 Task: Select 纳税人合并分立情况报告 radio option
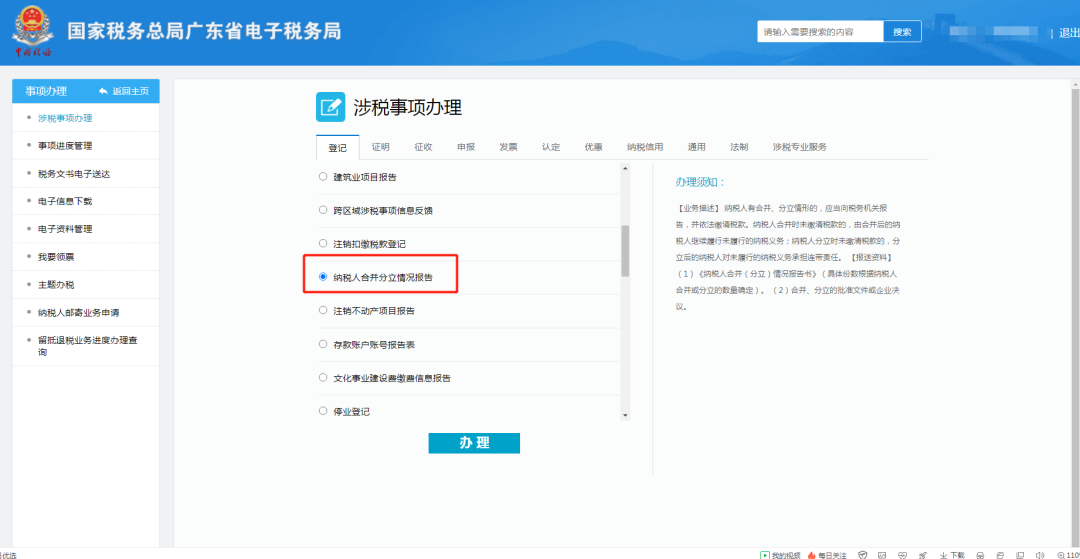point(323,277)
